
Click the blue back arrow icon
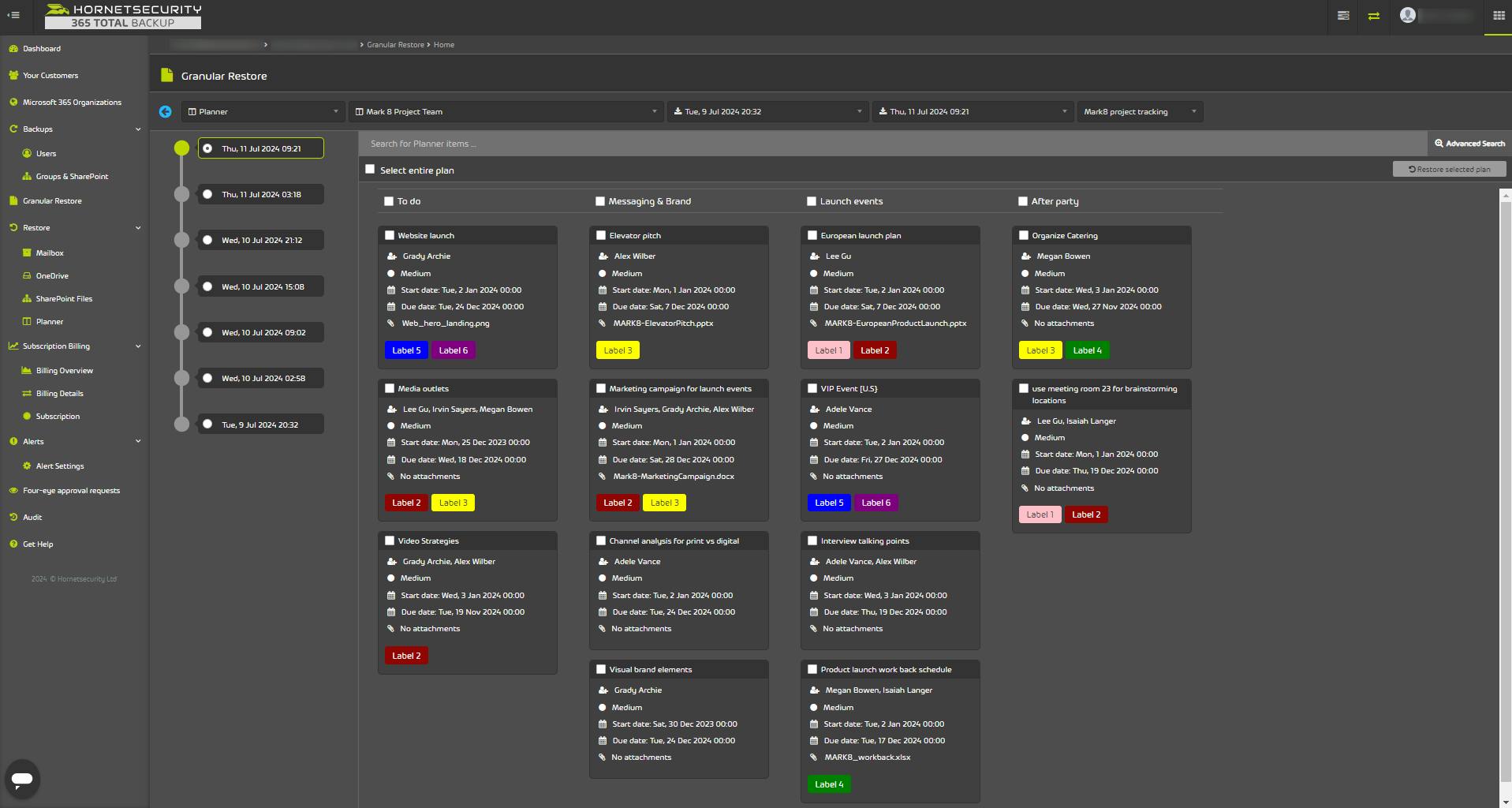(x=165, y=112)
